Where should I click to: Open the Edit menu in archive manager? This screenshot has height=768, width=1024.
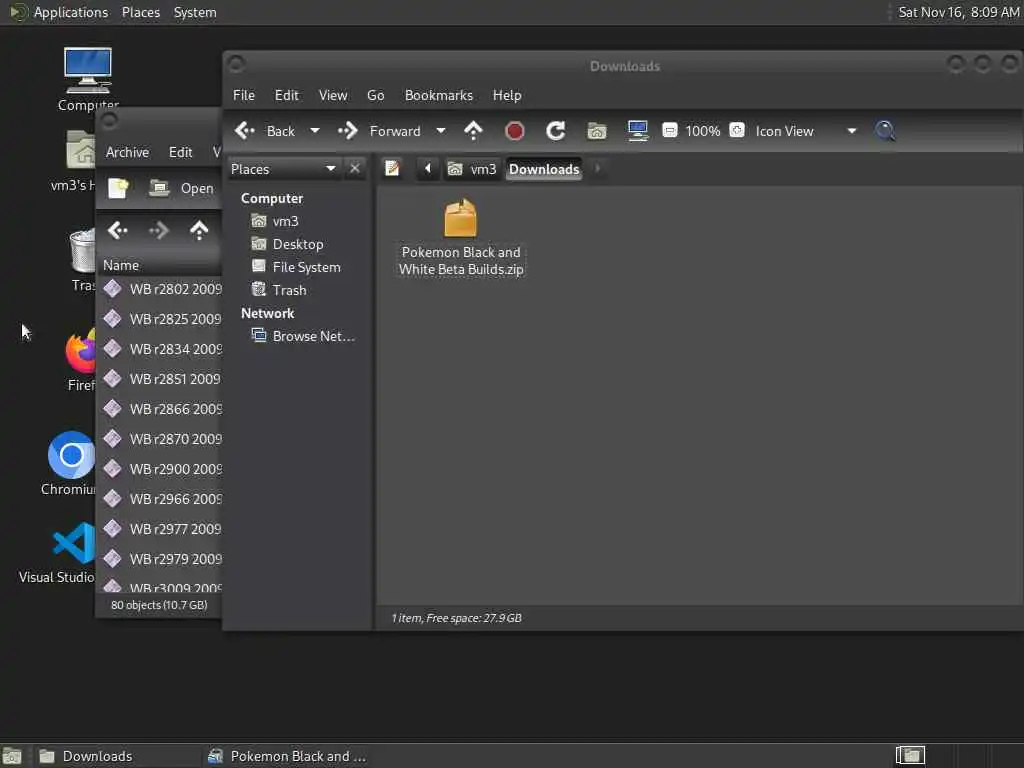click(180, 152)
